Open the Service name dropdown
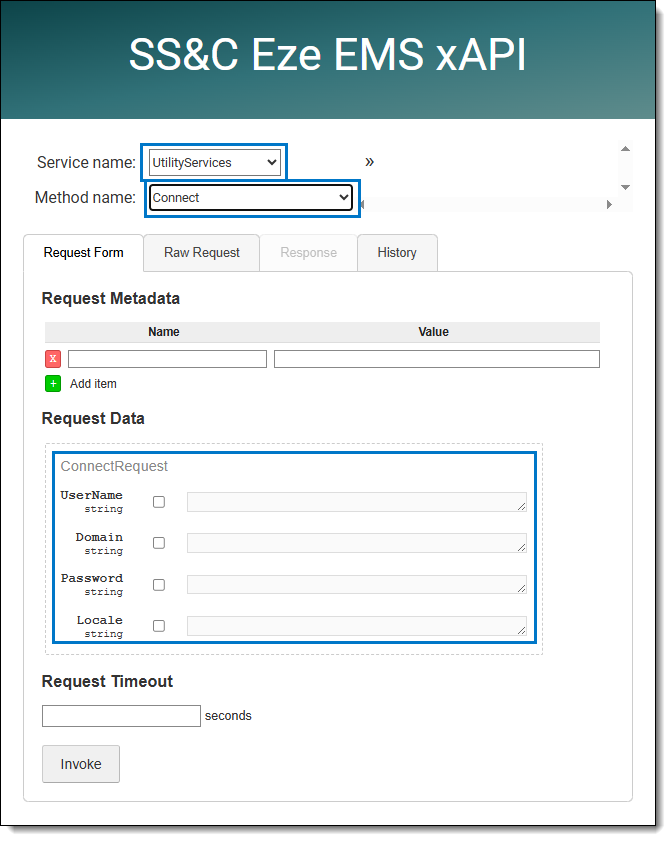 coord(215,163)
